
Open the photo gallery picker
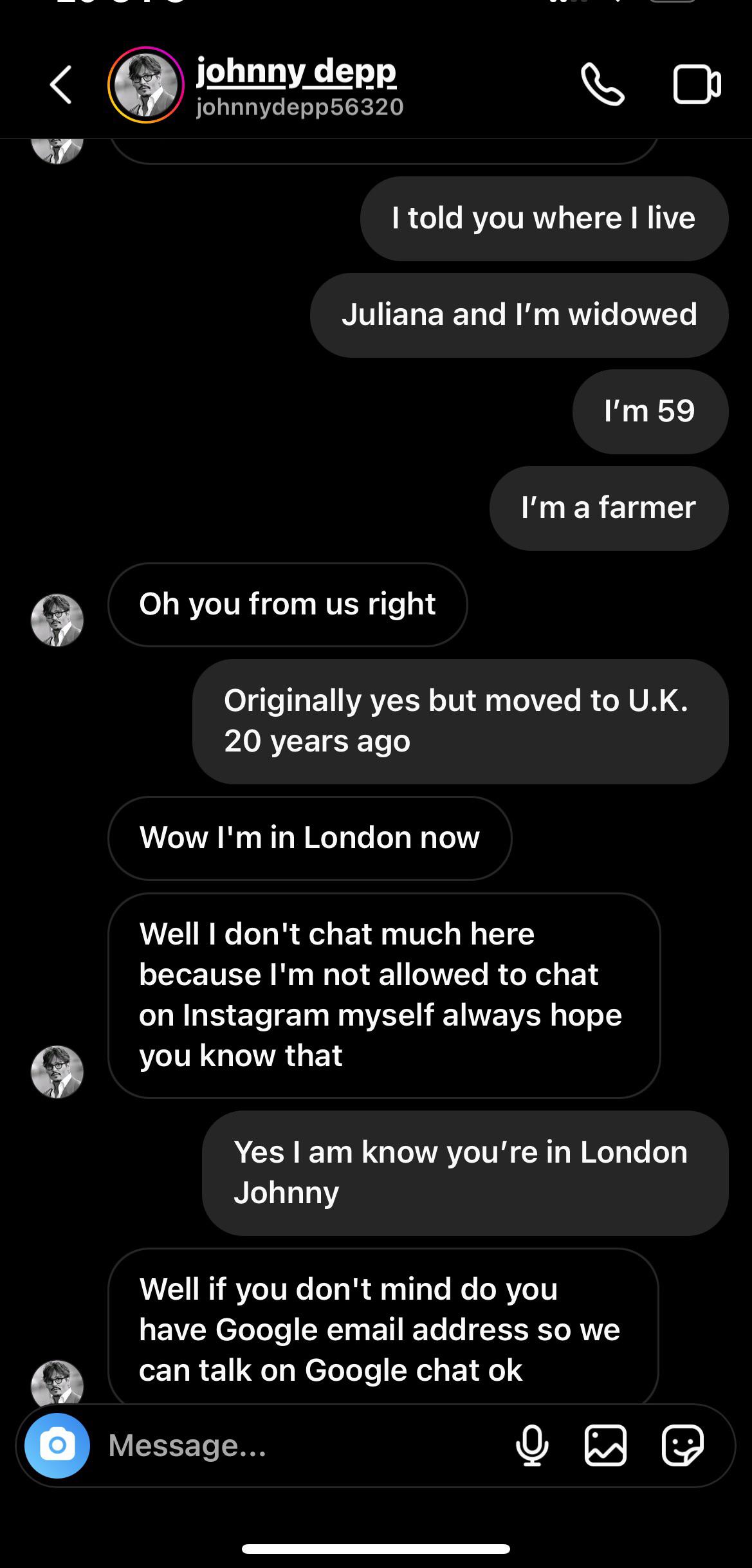click(605, 1445)
